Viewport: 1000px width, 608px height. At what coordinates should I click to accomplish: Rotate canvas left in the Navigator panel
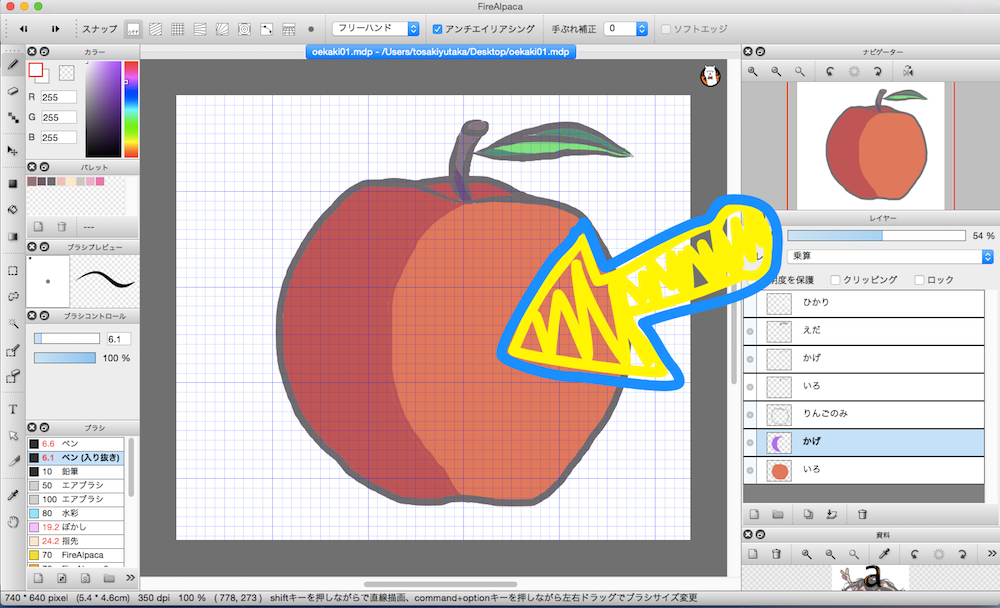point(830,71)
